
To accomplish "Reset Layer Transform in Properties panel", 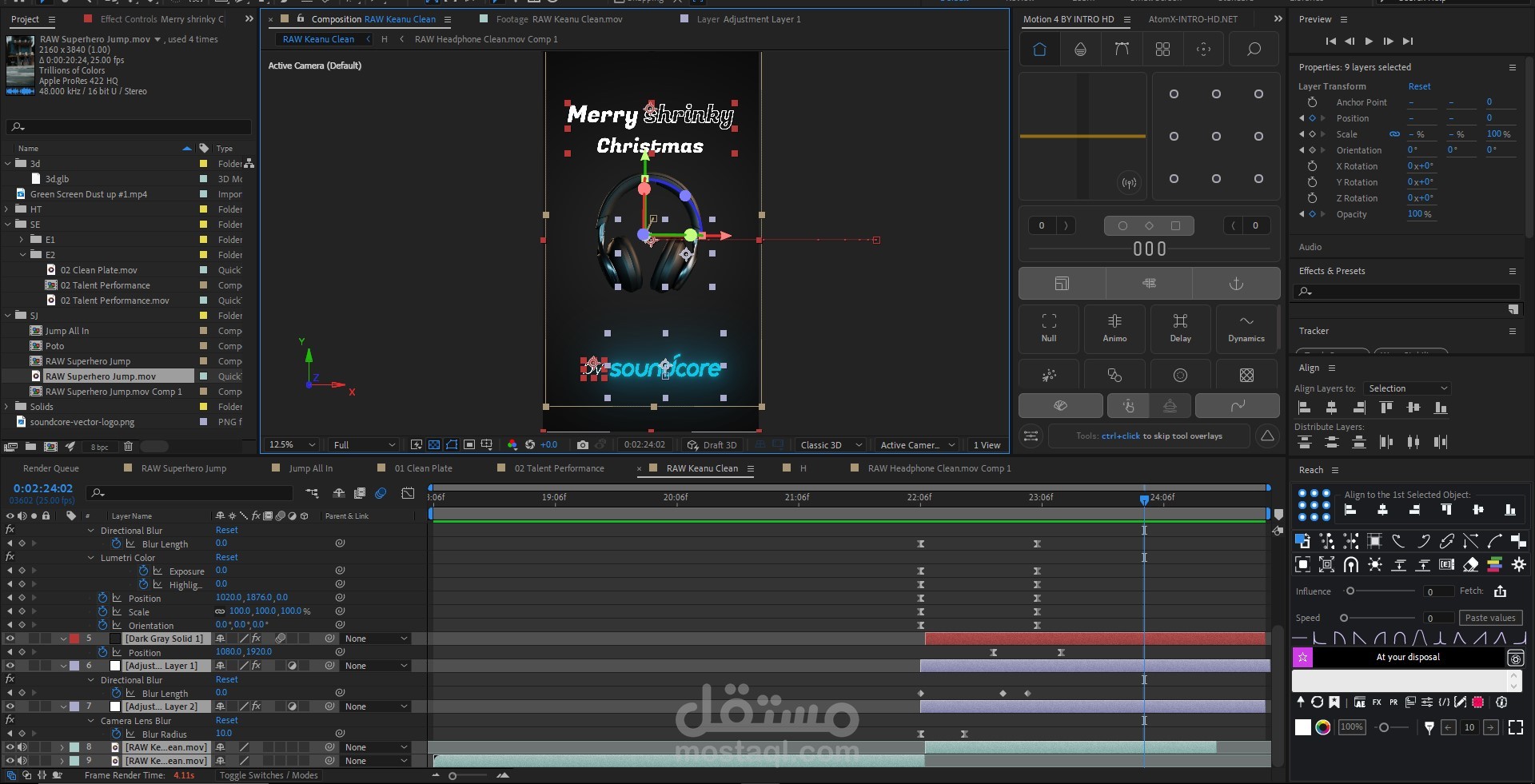I will [1419, 86].
